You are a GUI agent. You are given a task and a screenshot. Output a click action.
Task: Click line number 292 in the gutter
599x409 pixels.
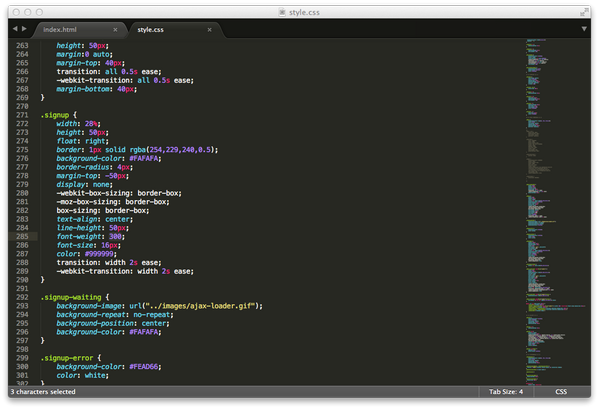[22, 297]
